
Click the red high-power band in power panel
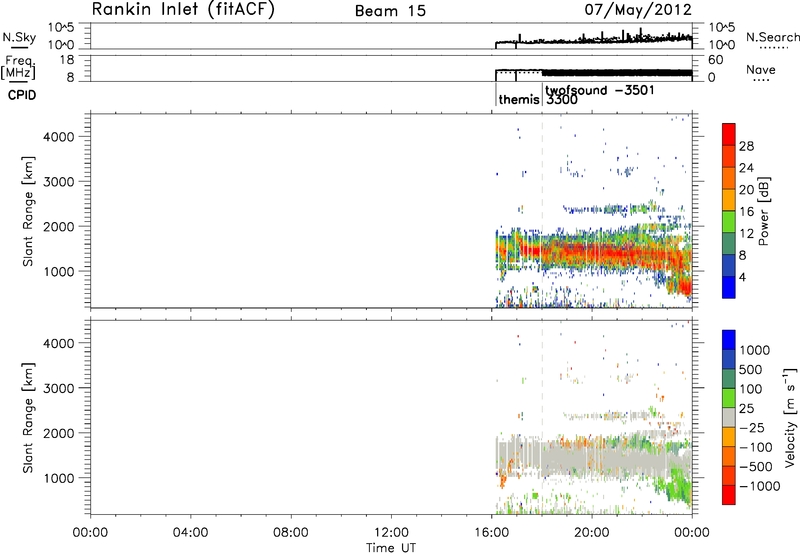point(592,252)
